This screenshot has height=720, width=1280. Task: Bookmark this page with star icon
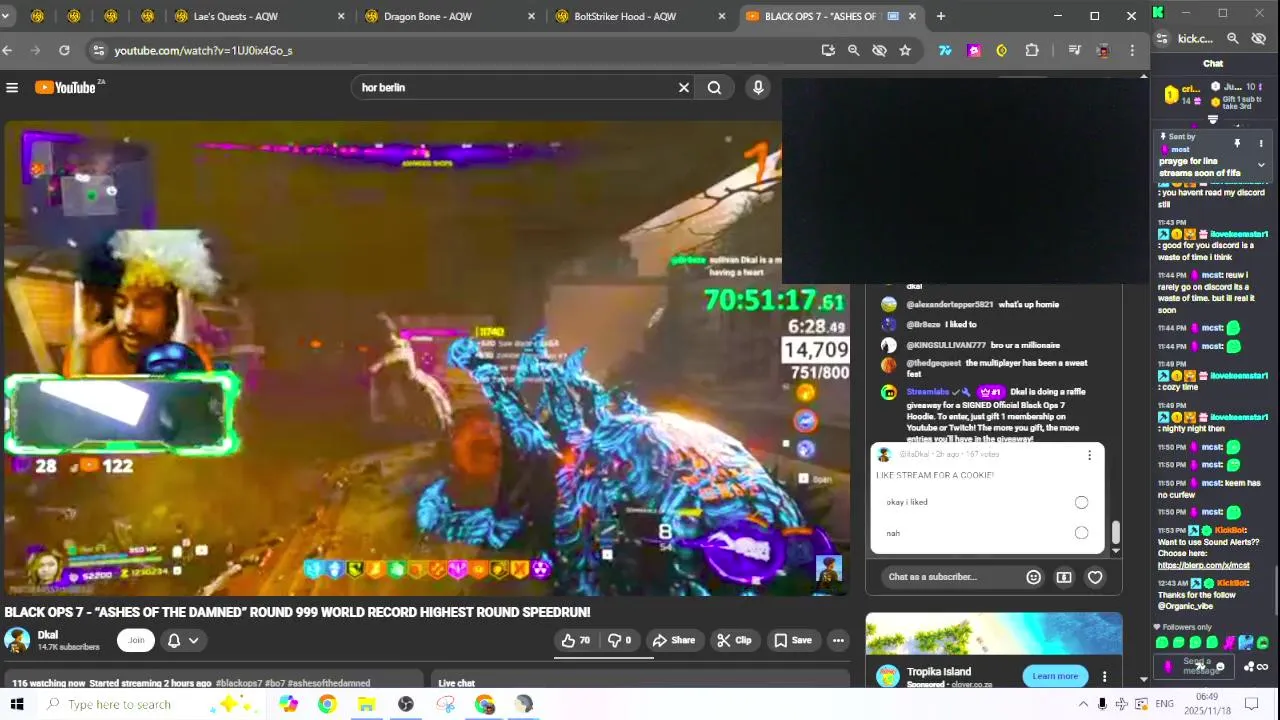[905, 50]
